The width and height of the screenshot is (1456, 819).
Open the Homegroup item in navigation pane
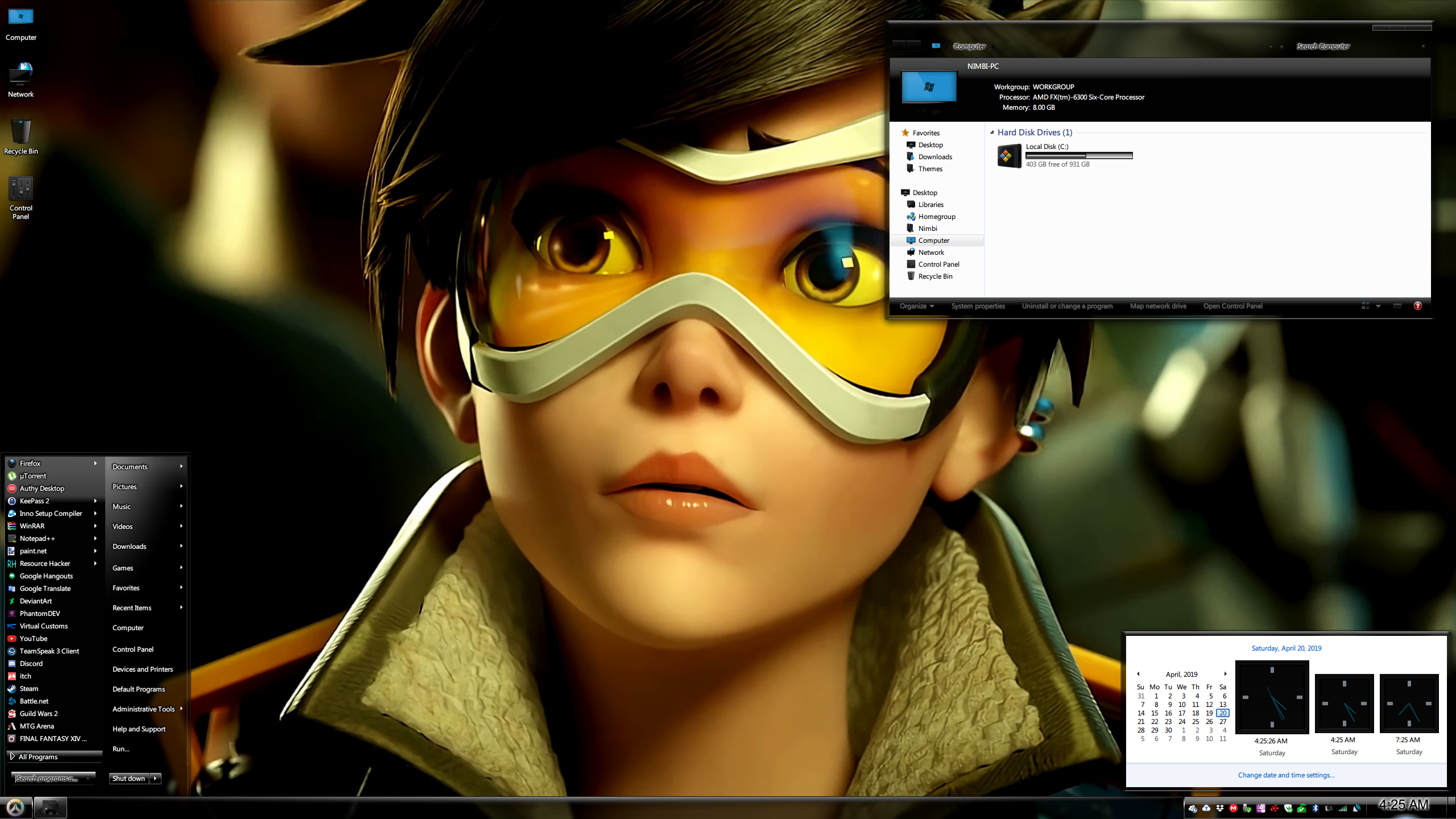coord(937,217)
